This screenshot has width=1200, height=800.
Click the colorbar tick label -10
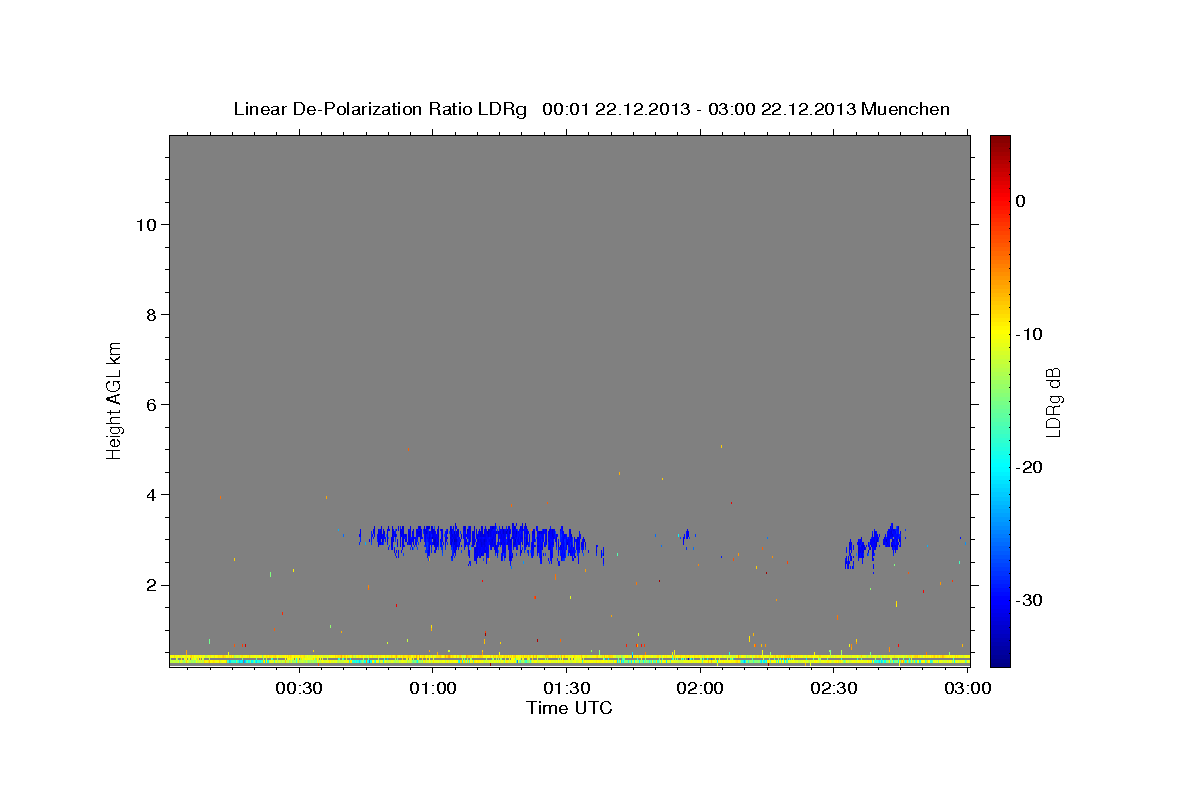(1030, 334)
